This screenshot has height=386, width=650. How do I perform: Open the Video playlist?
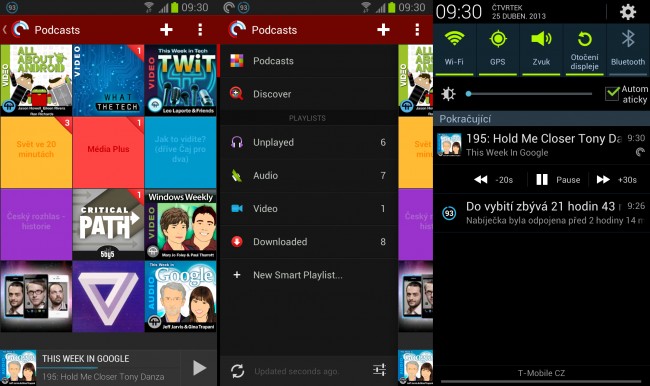pyautogui.click(x=309, y=209)
